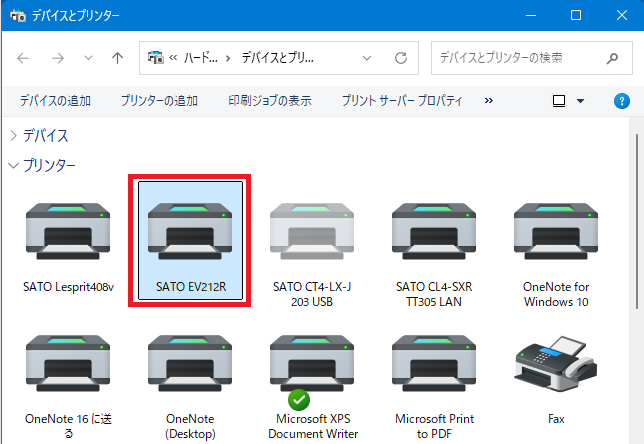644x444 pixels.
Task: Select the Microsoft XPS Document Writer icon
Action: (x=312, y=363)
